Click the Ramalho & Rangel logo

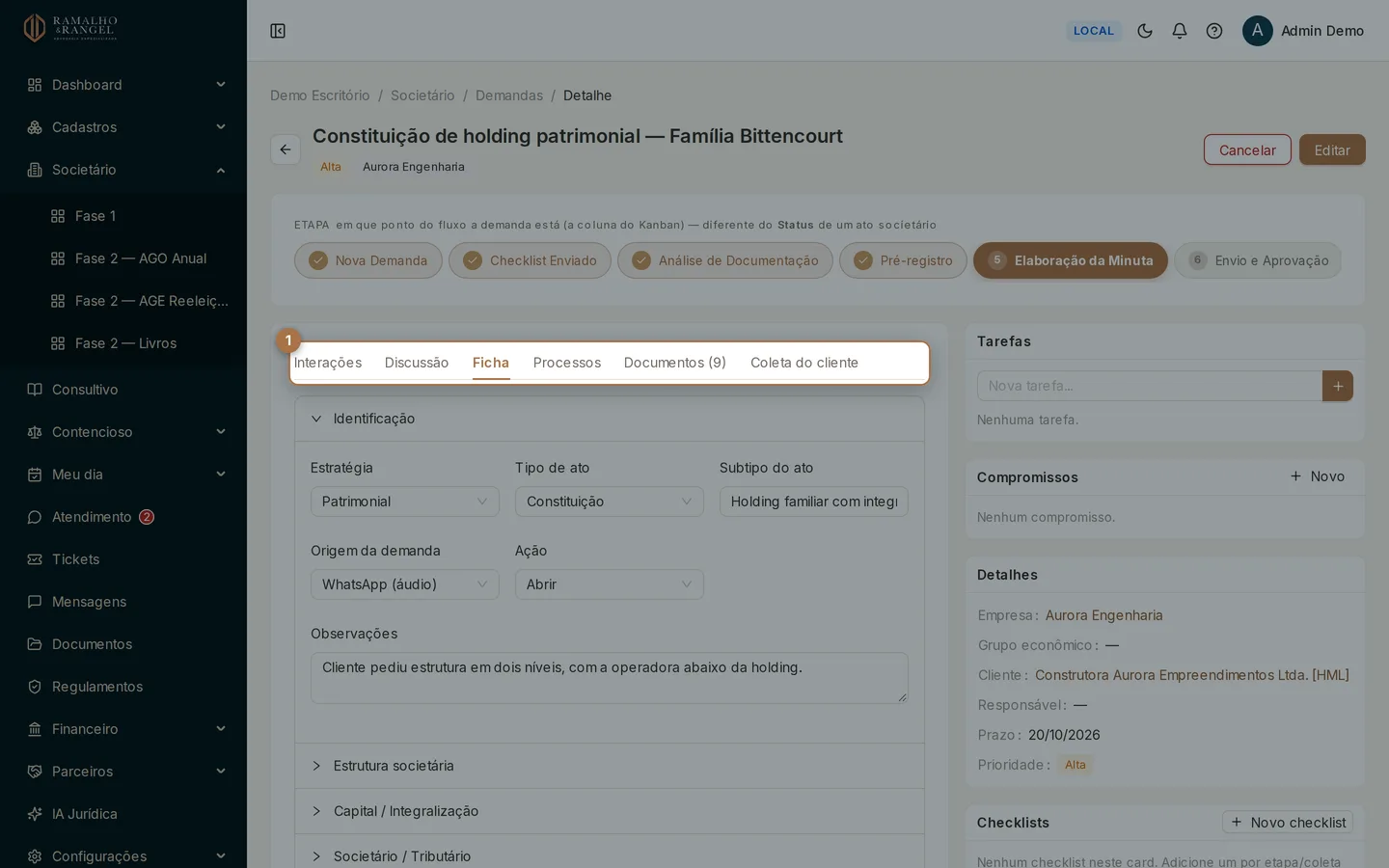(x=70, y=28)
